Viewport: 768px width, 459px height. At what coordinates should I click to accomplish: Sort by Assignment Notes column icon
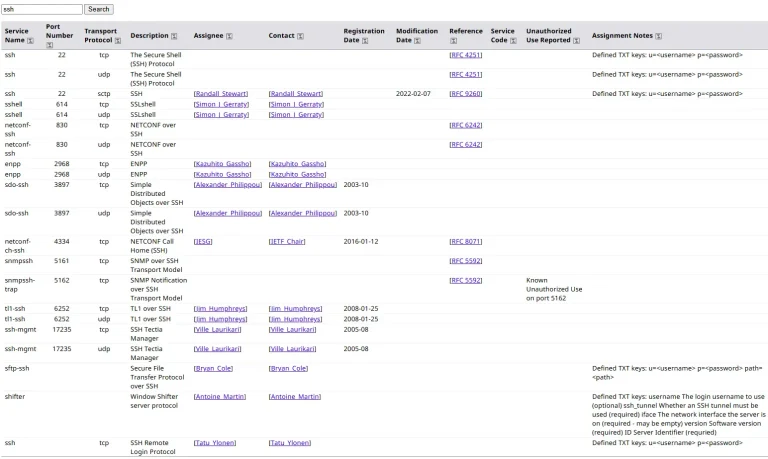click(x=658, y=36)
